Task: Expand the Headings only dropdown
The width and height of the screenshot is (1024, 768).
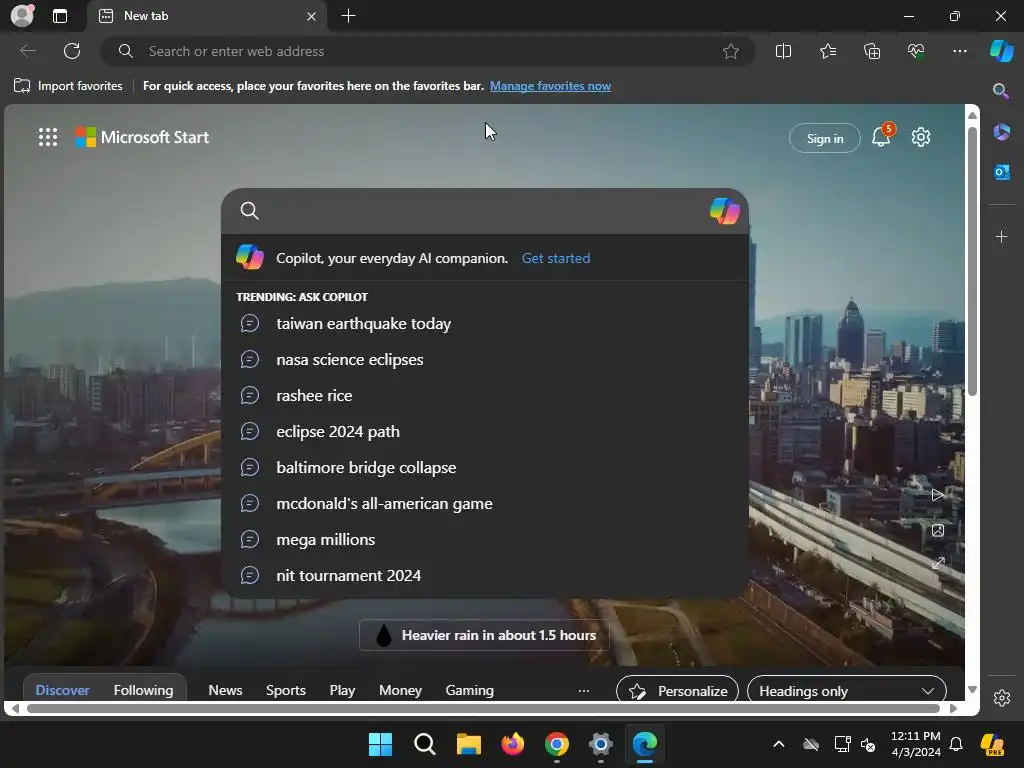Action: click(846, 690)
